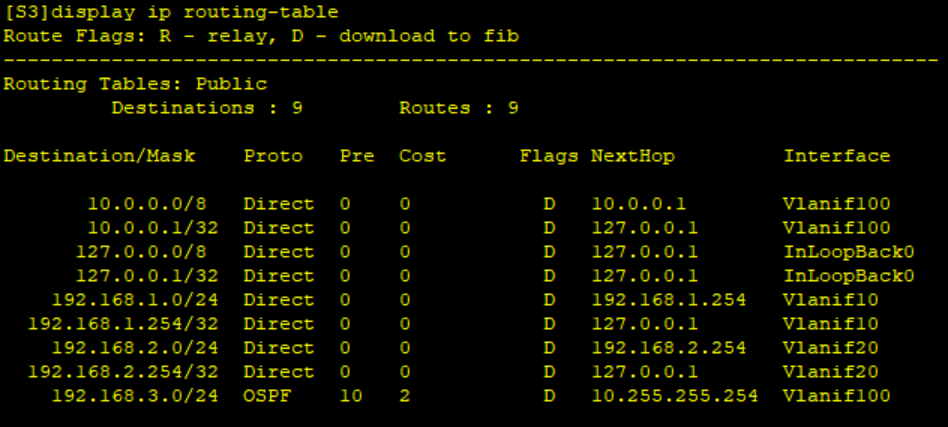Click the NextHop column header
Viewport: 948px width, 427px height.
pos(633,156)
